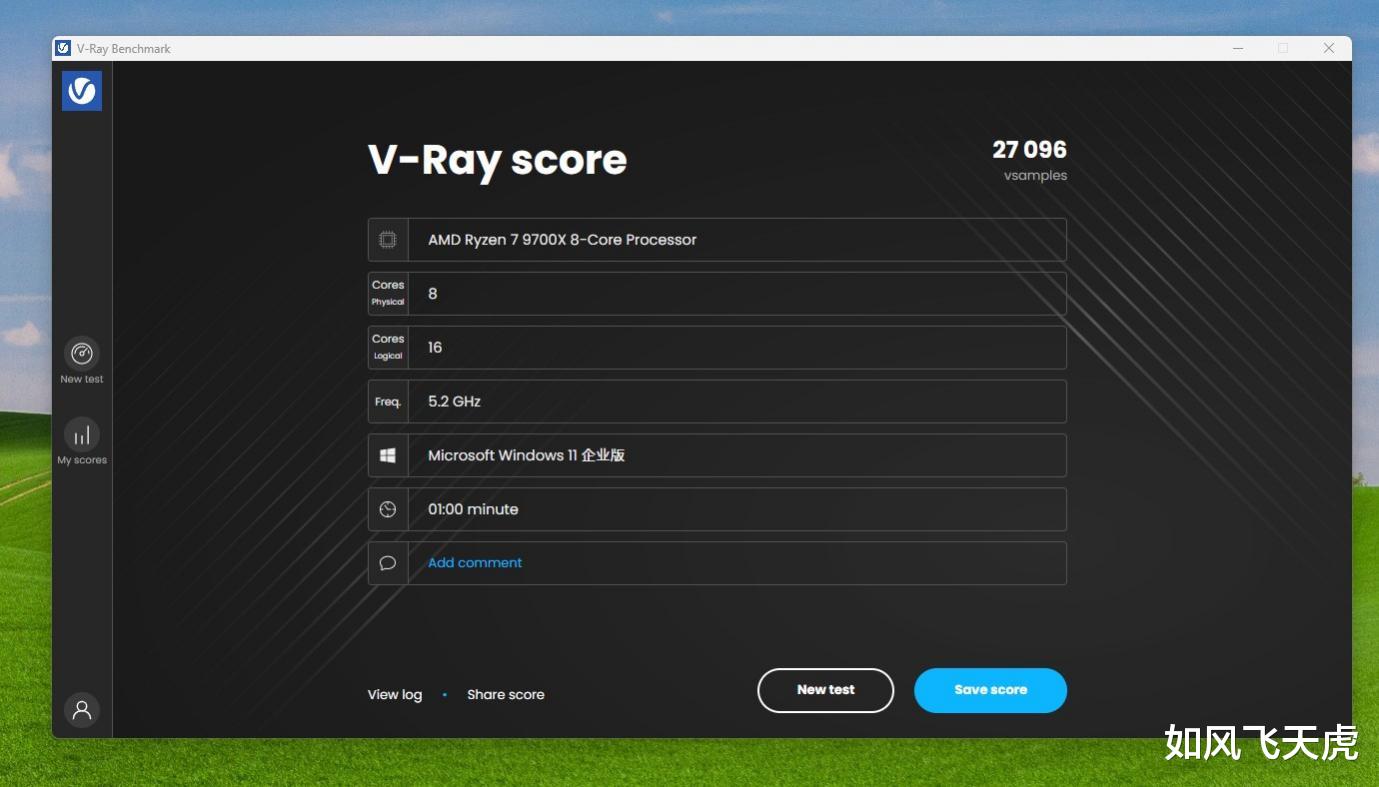Click the V-Ray Benchmark window title text
This screenshot has height=787, width=1379.
pyautogui.click(x=124, y=48)
